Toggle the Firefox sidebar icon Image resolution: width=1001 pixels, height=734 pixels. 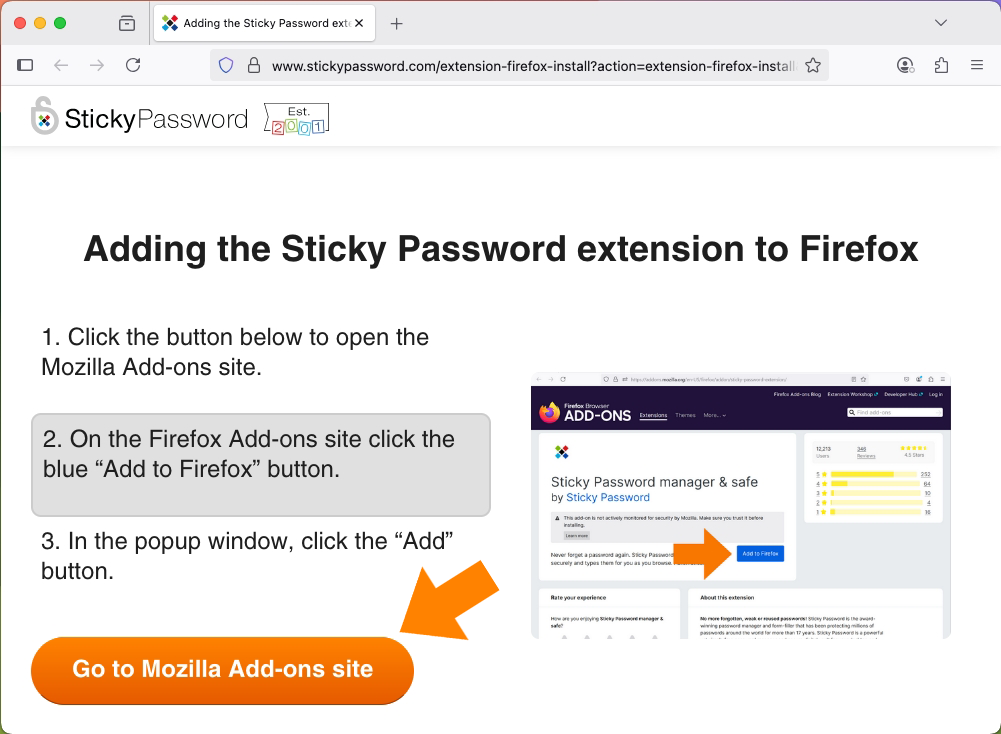[x=25, y=65]
